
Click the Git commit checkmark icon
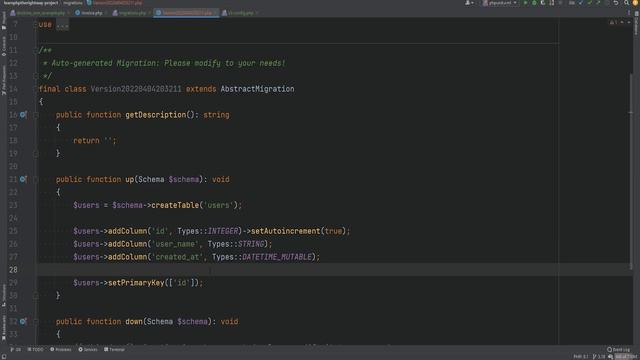[x=590, y=3]
